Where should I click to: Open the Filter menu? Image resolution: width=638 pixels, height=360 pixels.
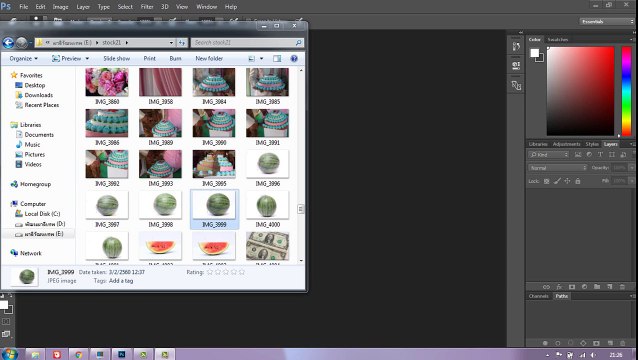tap(147, 7)
